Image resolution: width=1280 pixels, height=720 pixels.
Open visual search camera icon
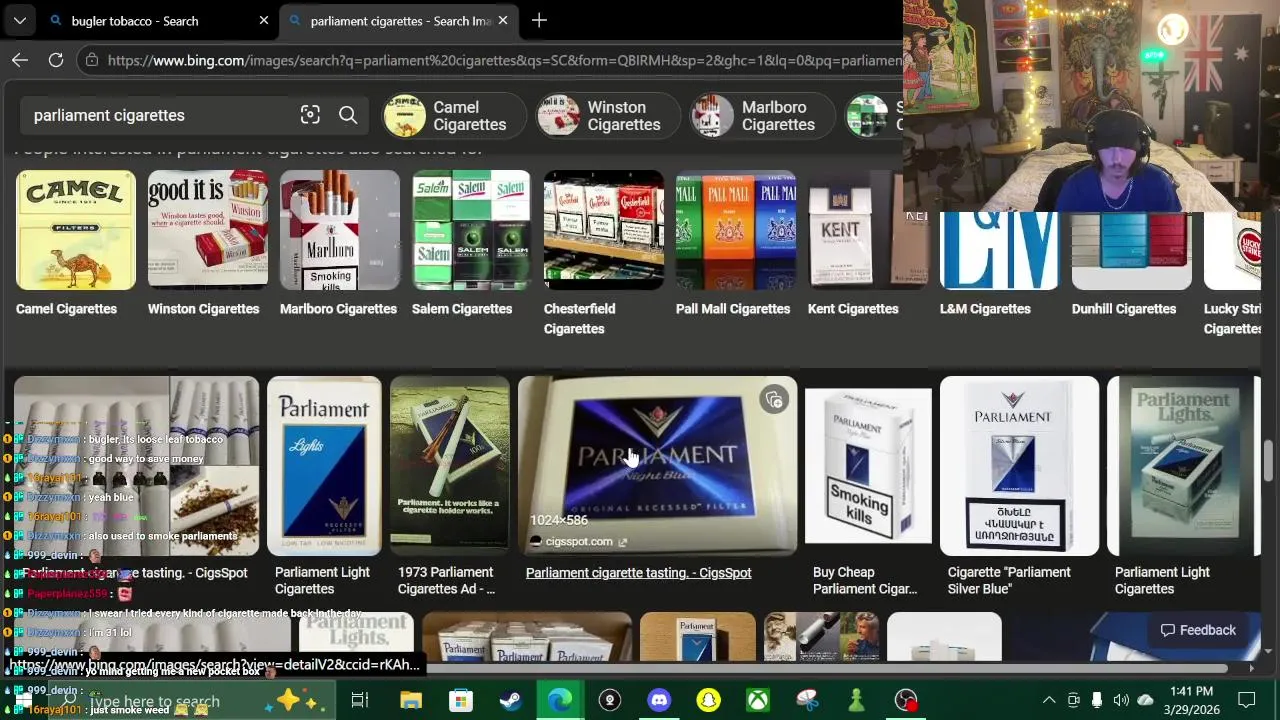click(310, 115)
